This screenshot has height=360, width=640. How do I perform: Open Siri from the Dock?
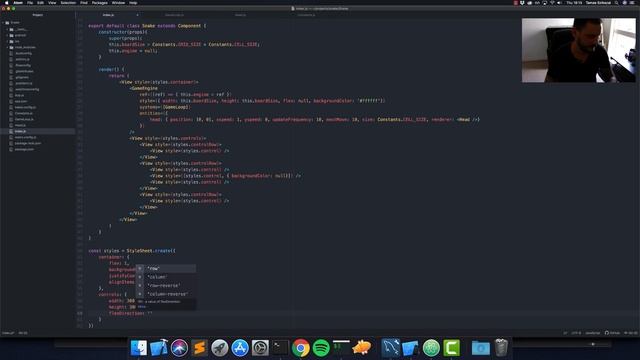[179, 348]
